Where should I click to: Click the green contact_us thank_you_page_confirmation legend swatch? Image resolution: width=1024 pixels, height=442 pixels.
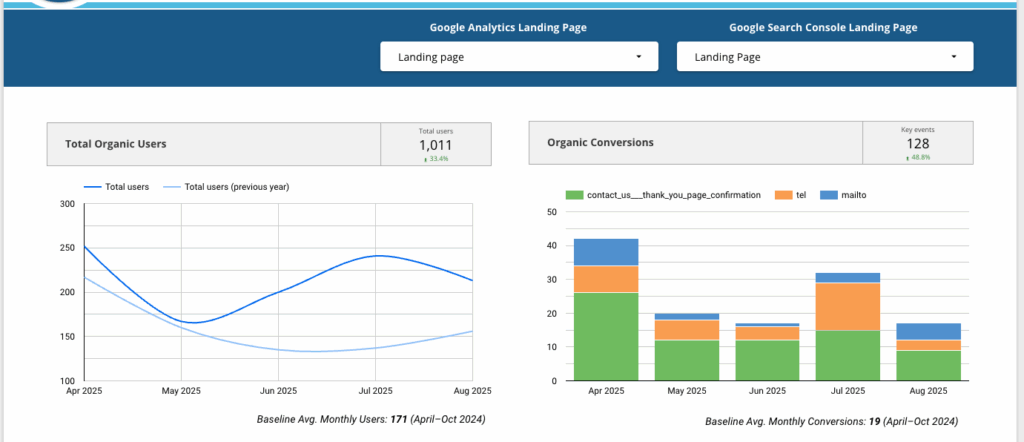point(574,195)
